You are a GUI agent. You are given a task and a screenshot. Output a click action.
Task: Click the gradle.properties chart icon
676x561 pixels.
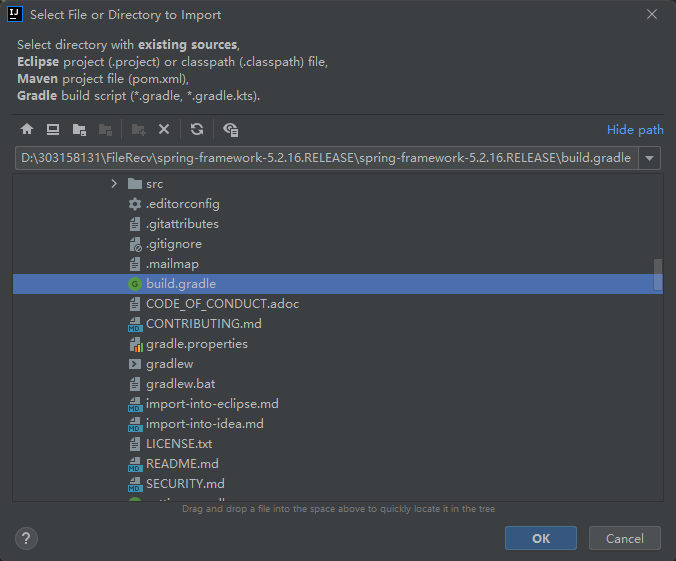[136, 344]
